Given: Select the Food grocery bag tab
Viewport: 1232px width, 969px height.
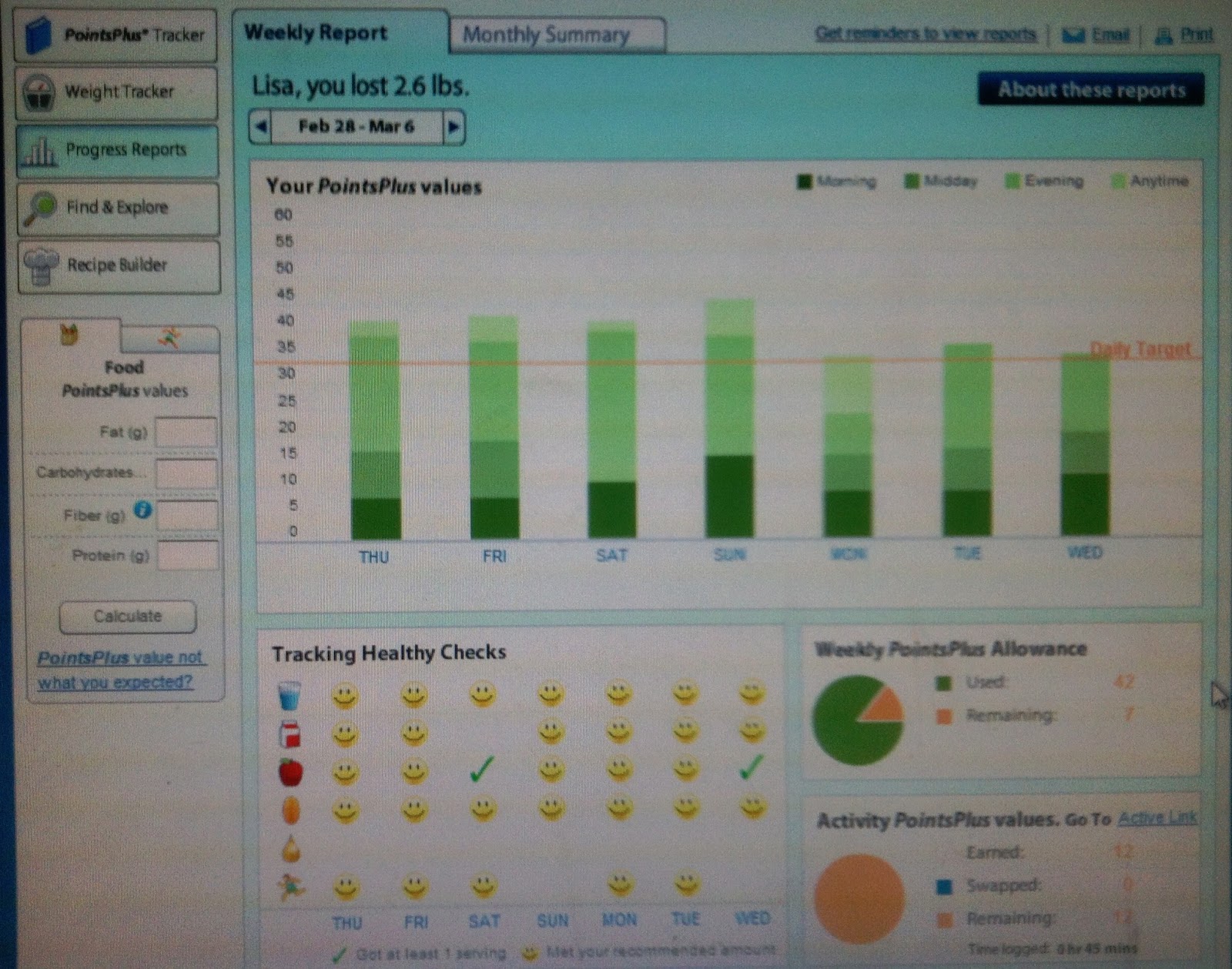Looking at the screenshot, I should (x=69, y=335).
